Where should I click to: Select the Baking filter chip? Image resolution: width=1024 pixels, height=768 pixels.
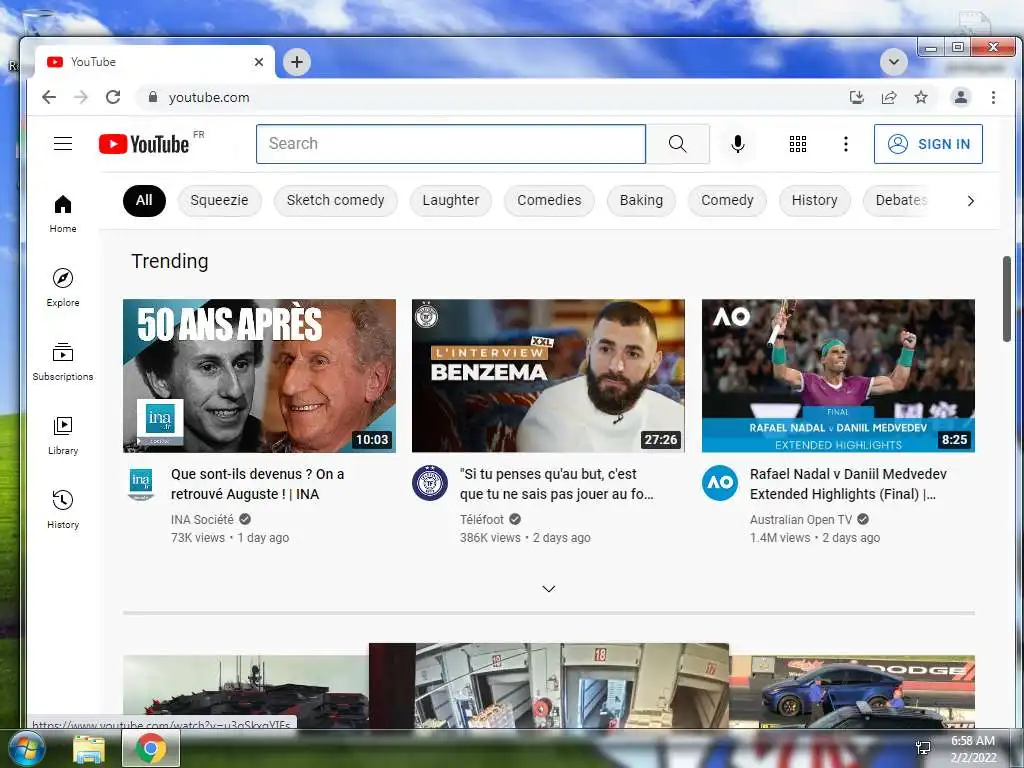pos(641,200)
